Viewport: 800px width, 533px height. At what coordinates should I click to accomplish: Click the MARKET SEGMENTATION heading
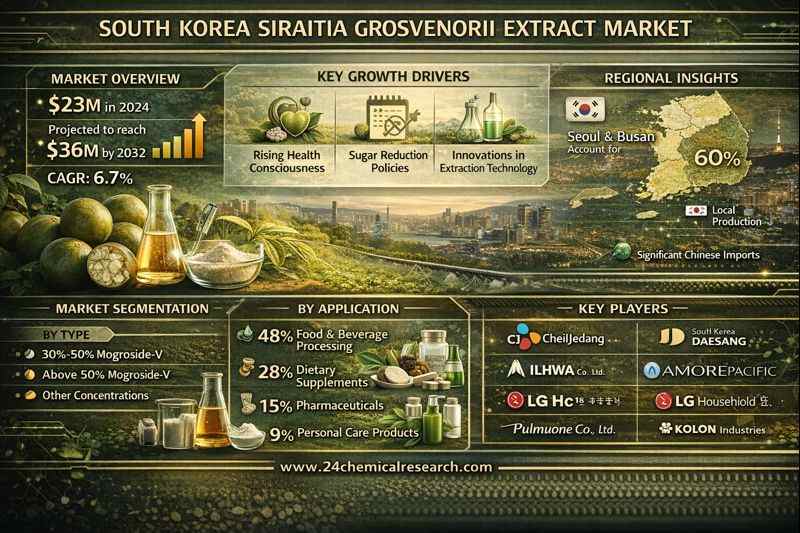[132, 309]
